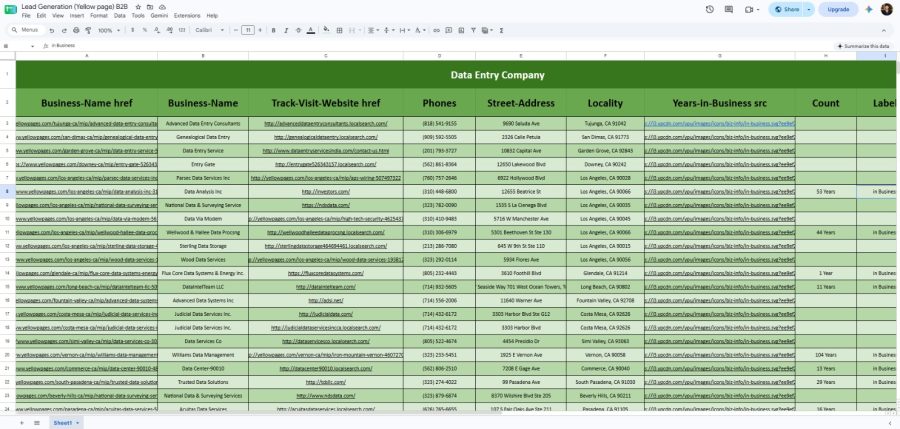The width and height of the screenshot is (900, 429).
Task: Add a new sheet
Action: [x=22, y=423]
